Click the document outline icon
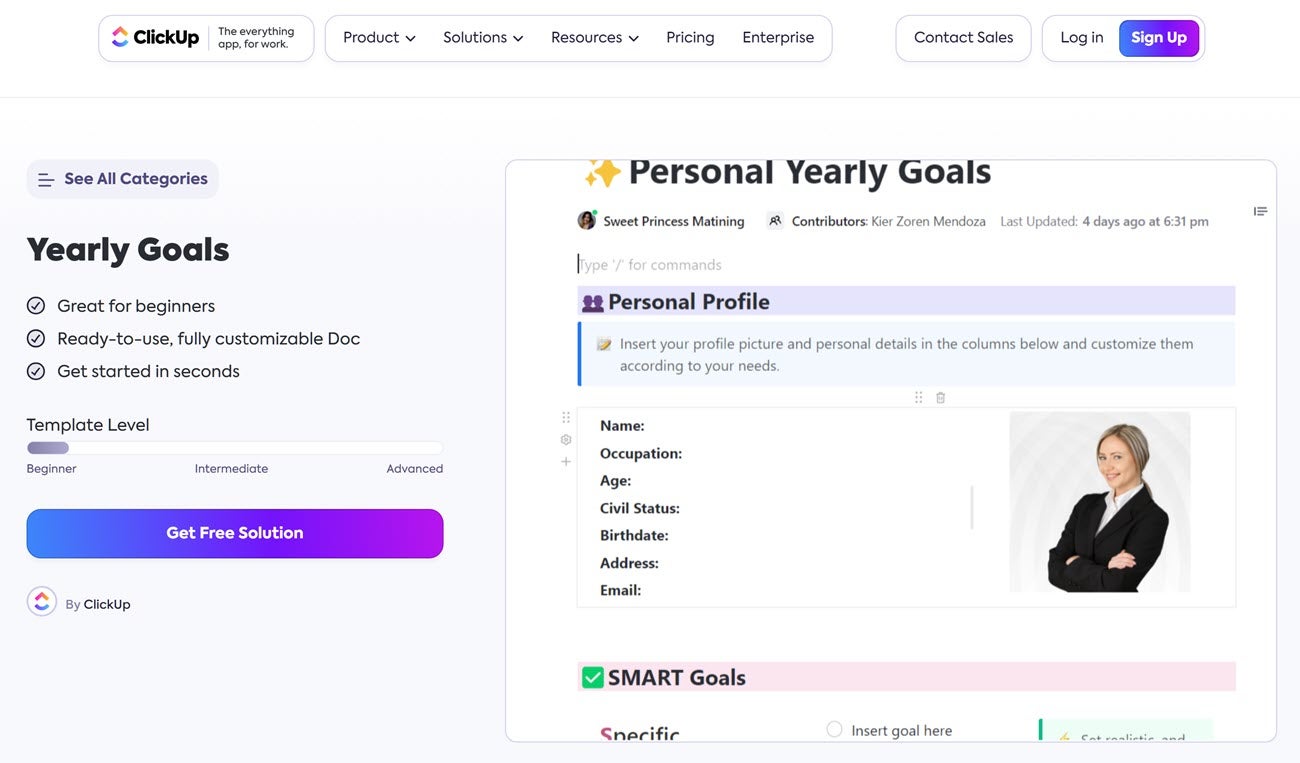This screenshot has width=1300, height=763. pos(1260,211)
